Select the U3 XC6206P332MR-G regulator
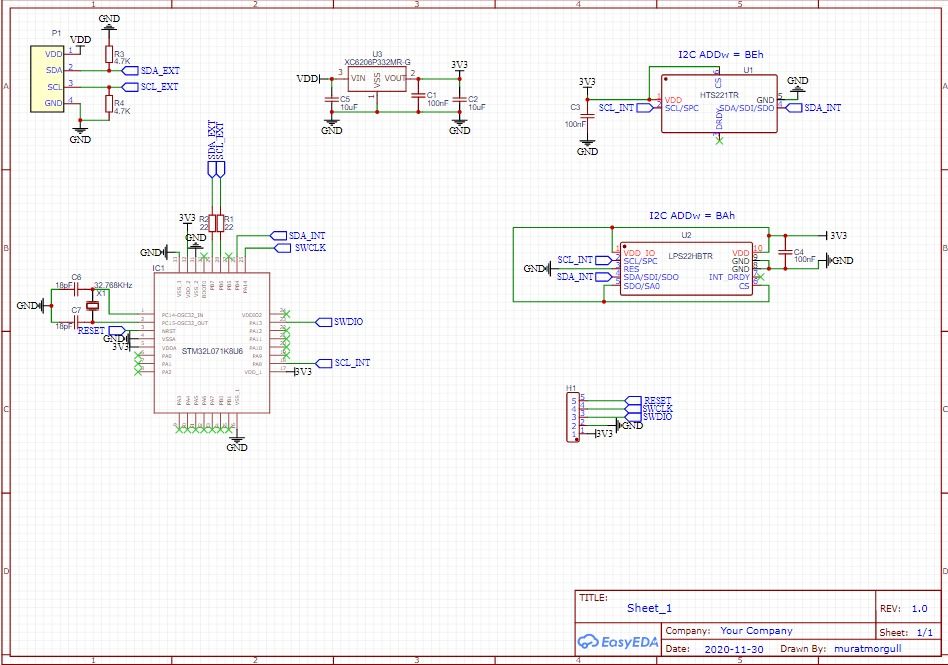 [377, 79]
